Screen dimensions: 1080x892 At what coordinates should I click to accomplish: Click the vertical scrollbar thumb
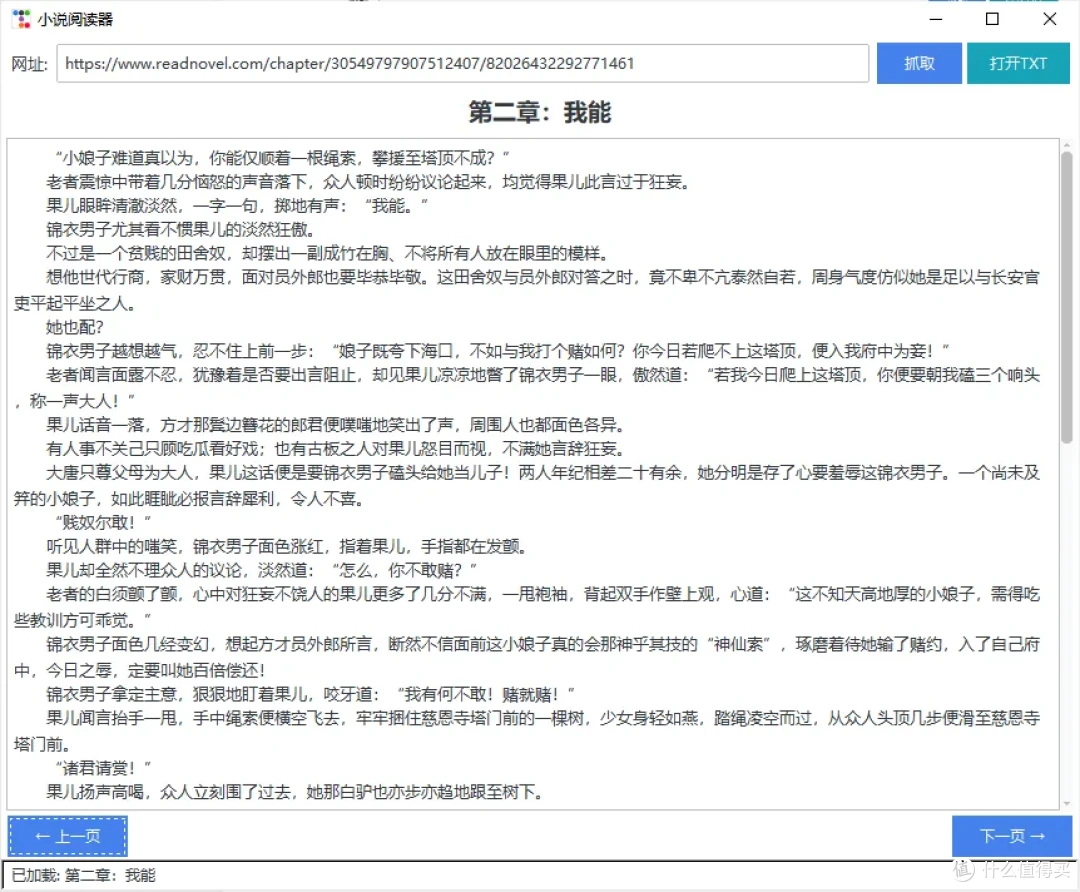pyautogui.click(x=1067, y=298)
